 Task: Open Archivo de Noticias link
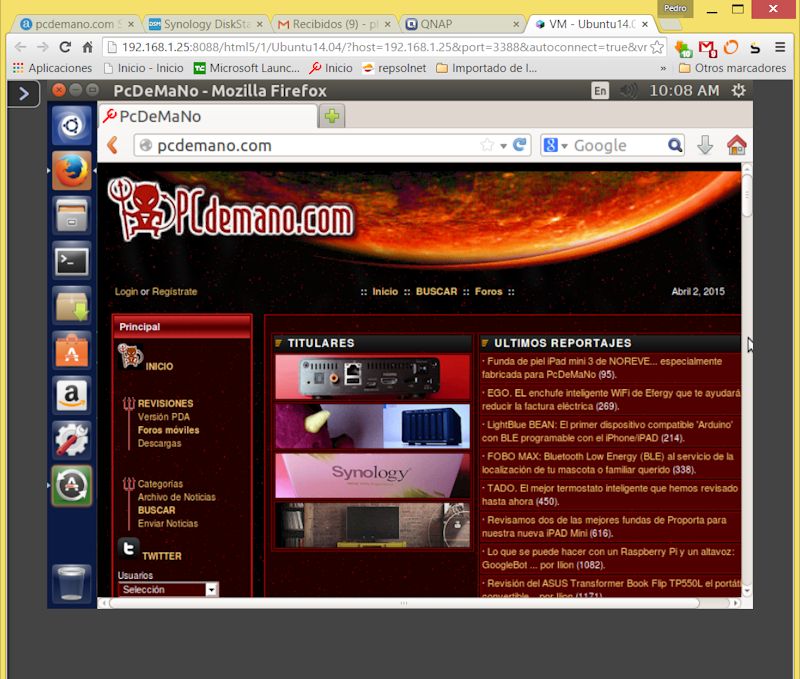click(x=177, y=497)
